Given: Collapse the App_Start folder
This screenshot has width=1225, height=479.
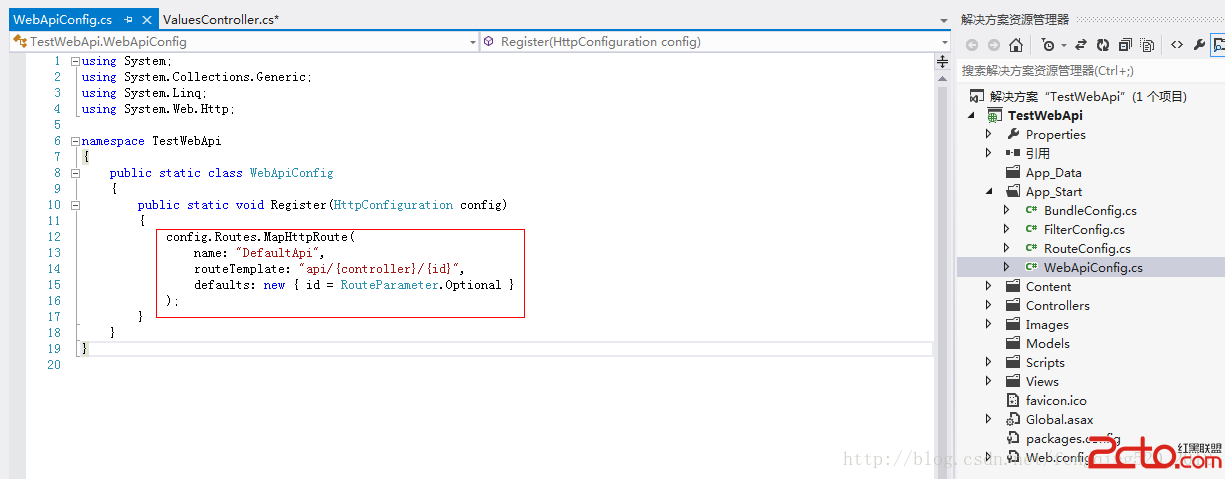Looking at the screenshot, I should (988, 192).
